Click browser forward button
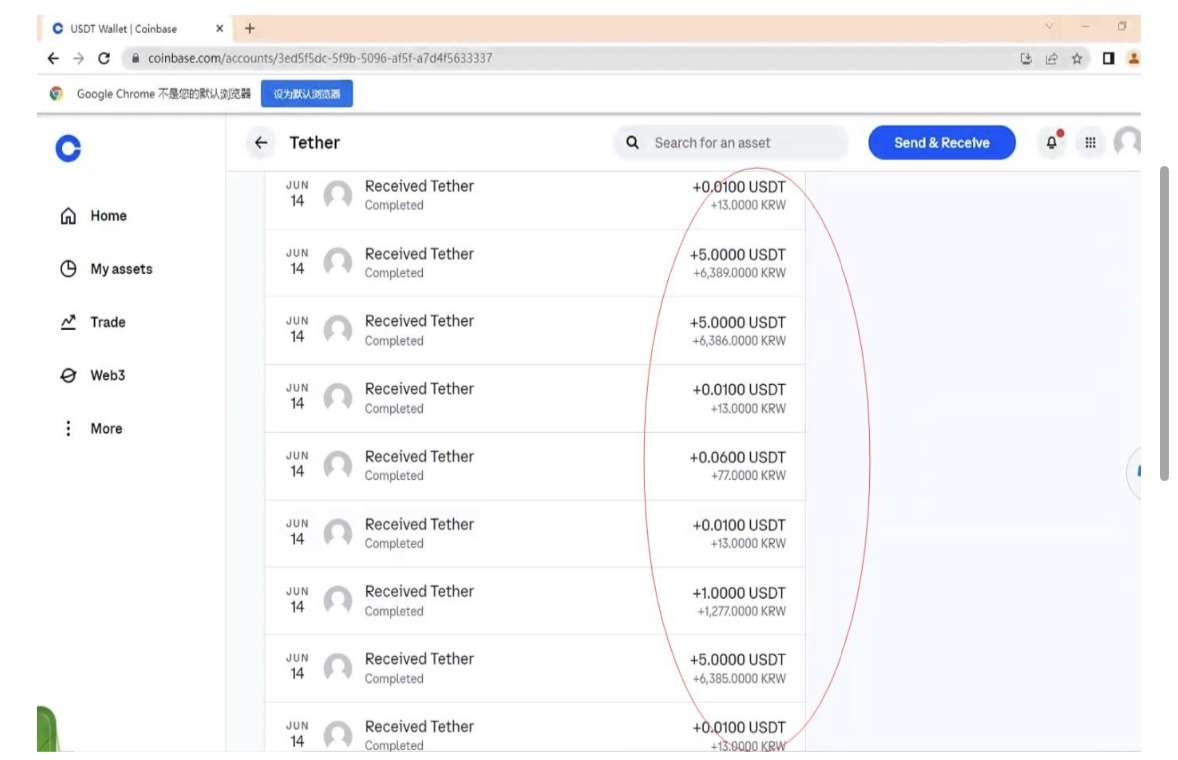1178x760 pixels. (x=78, y=58)
